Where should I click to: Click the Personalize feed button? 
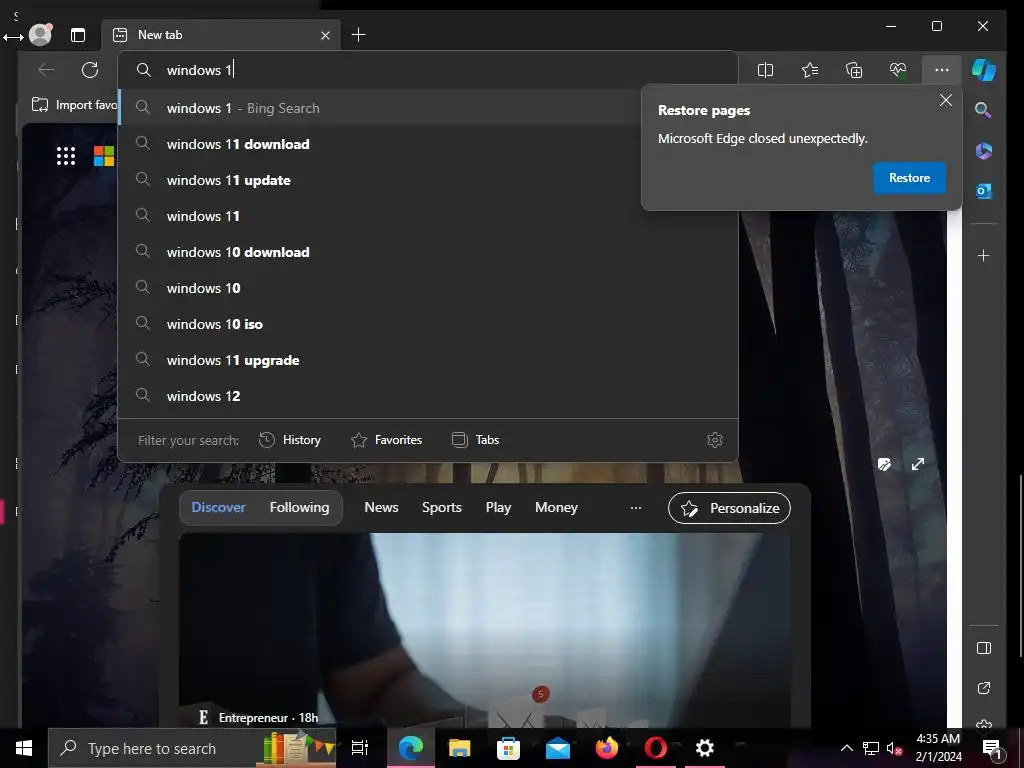point(729,508)
